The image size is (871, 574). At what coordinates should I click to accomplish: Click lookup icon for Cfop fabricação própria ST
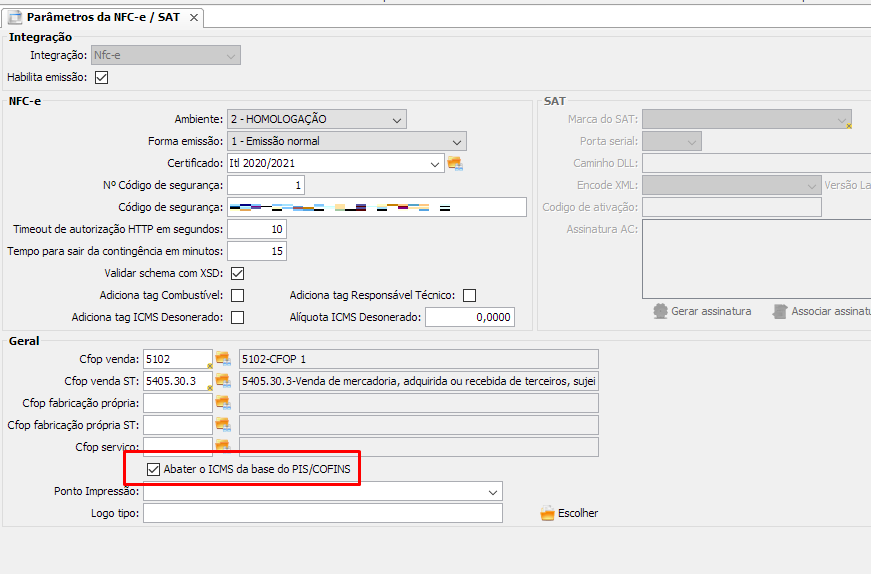pyautogui.click(x=223, y=425)
